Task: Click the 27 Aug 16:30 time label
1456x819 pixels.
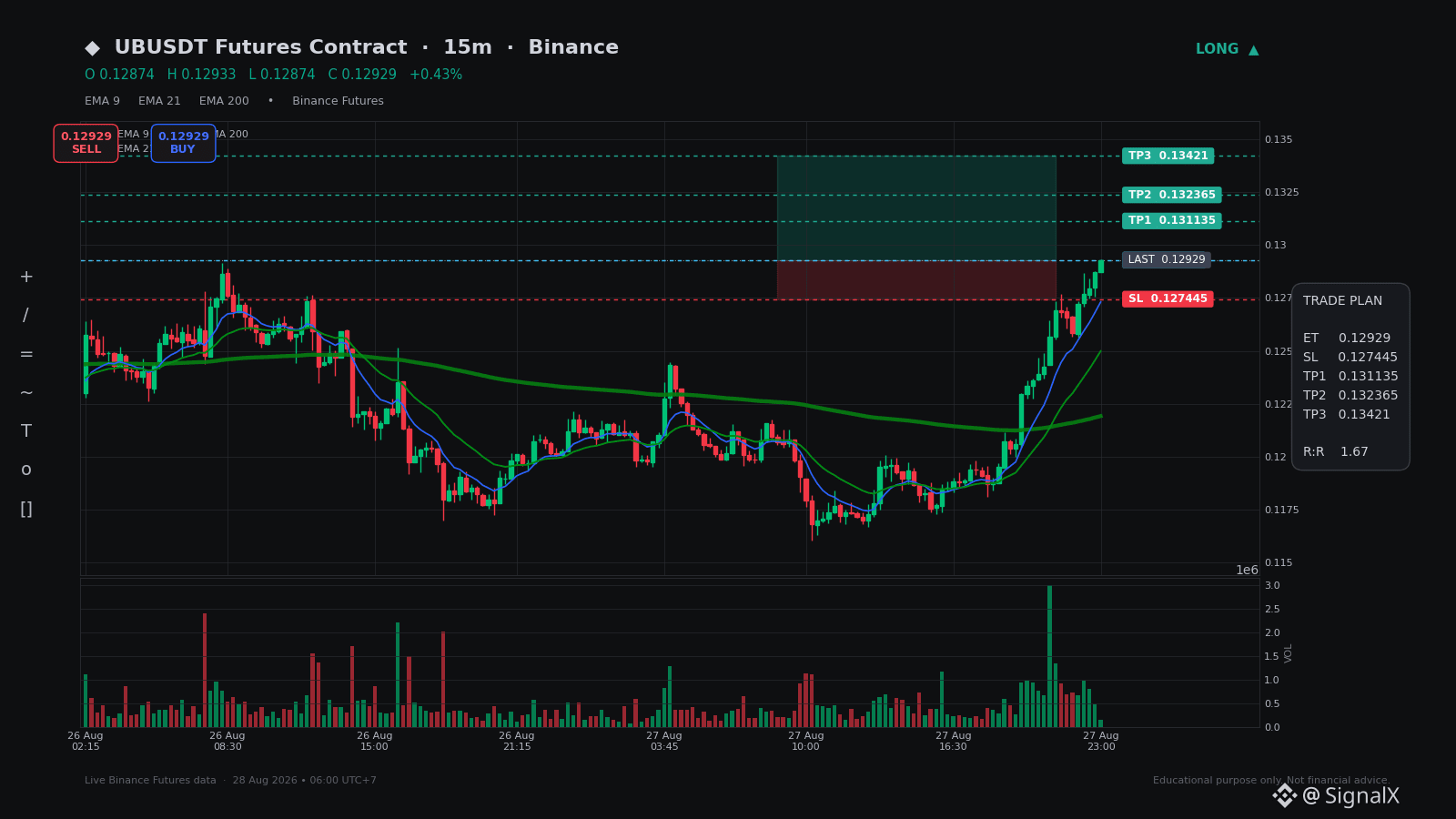Action: [x=954, y=741]
